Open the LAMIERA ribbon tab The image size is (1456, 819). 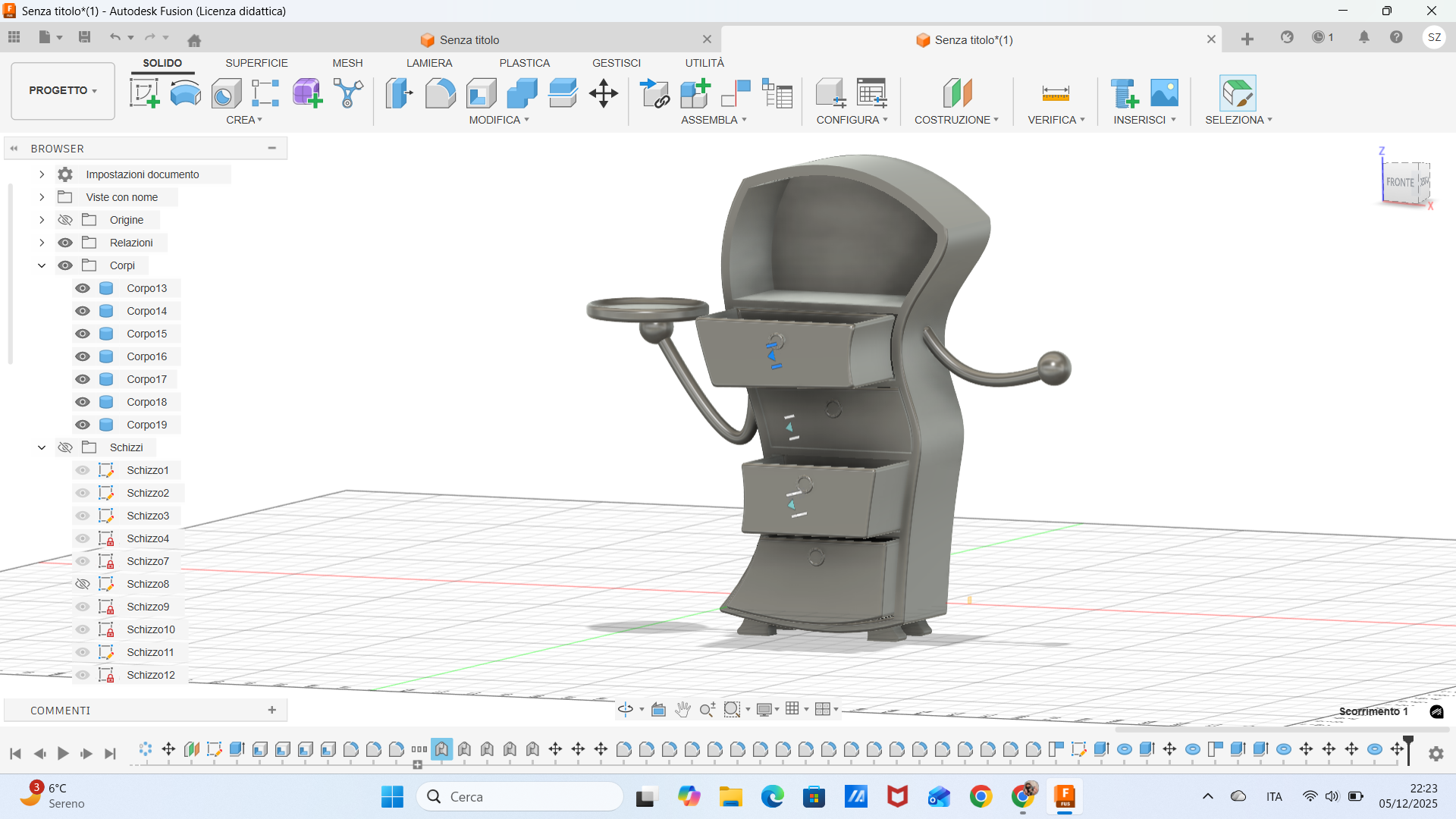428,63
